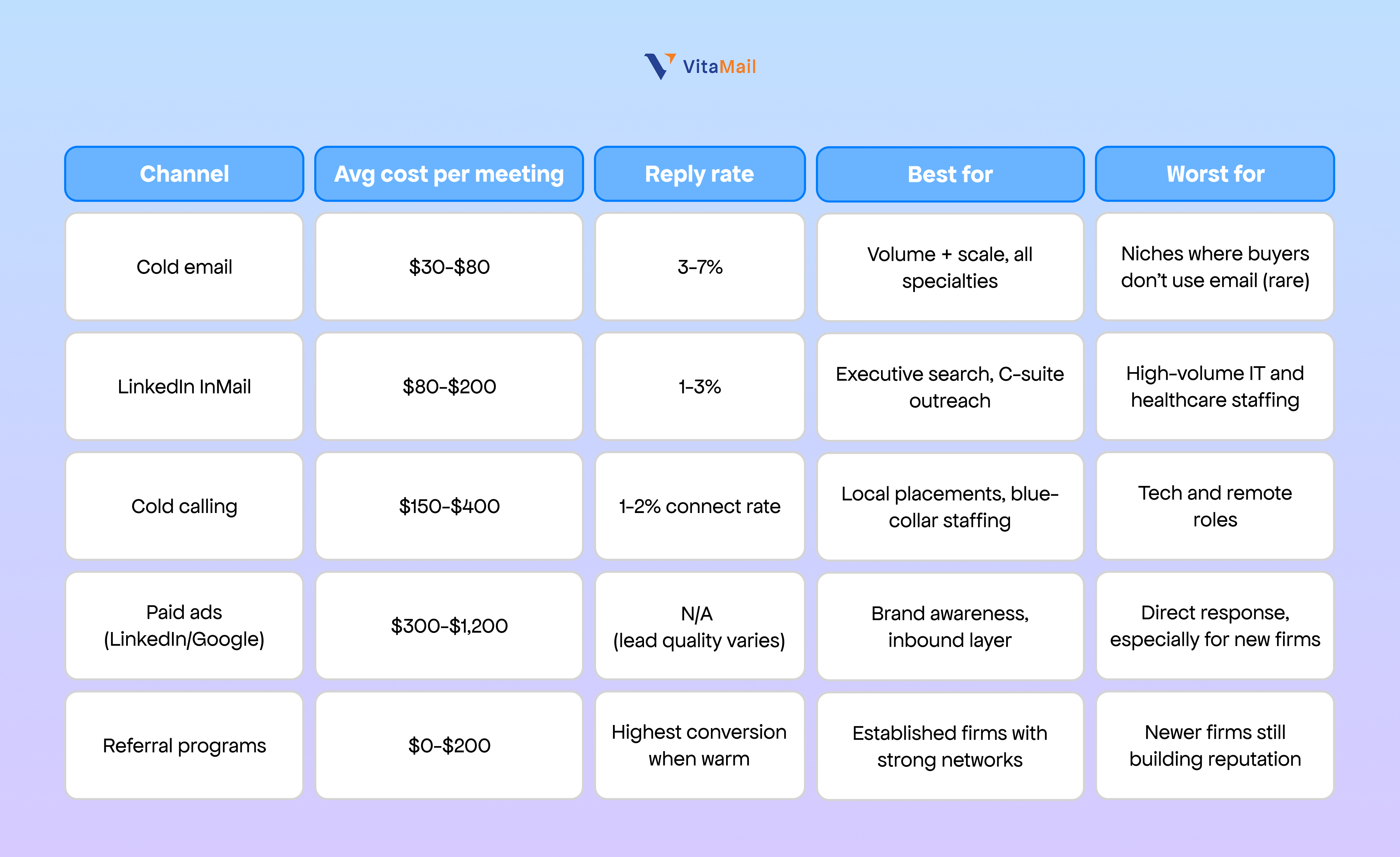Screen dimensions: 1400x857
Task: Select the Channel column header
Action: (x=184, y=174)
